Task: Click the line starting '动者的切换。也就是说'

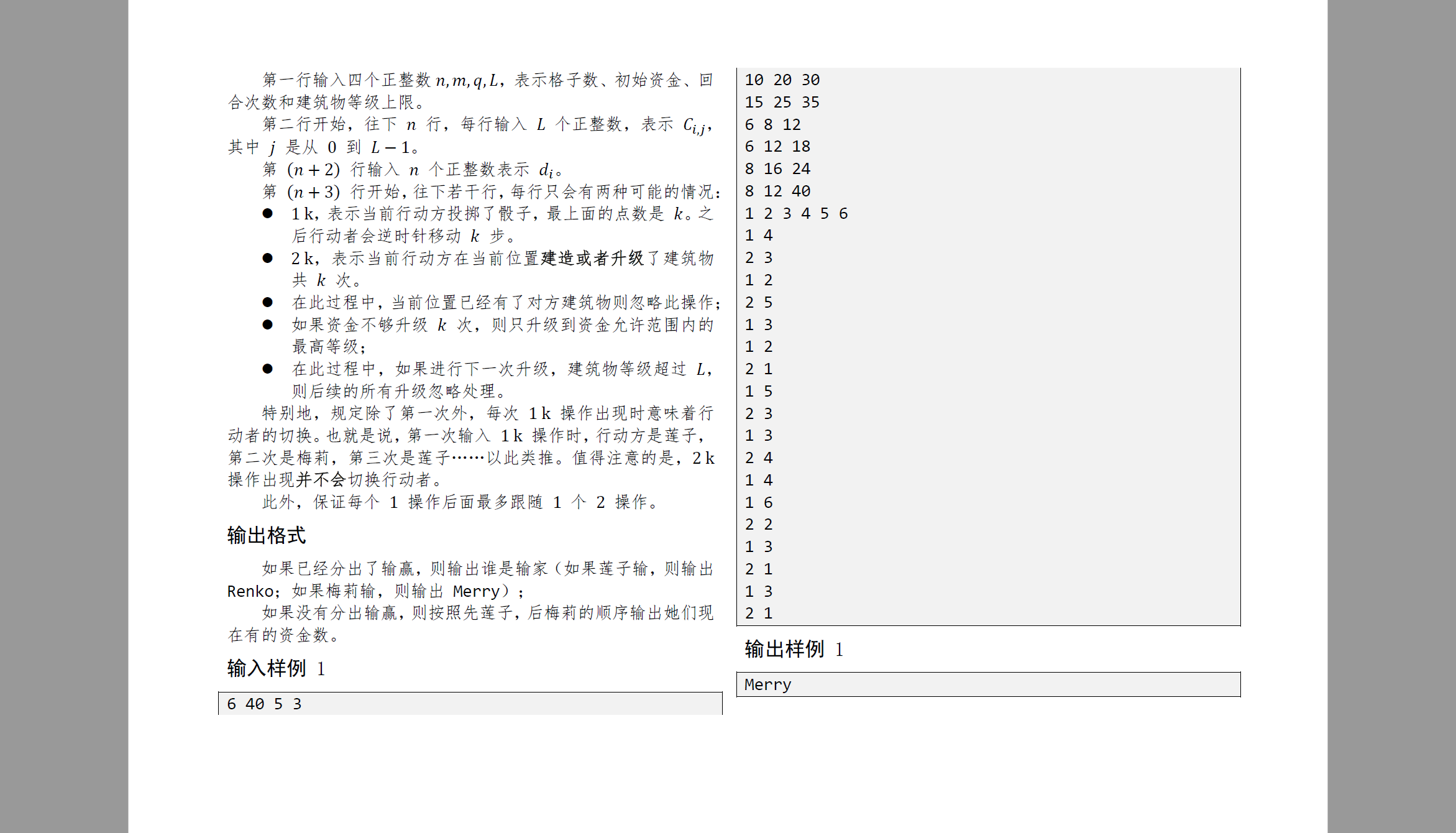Action: (467, 435)
